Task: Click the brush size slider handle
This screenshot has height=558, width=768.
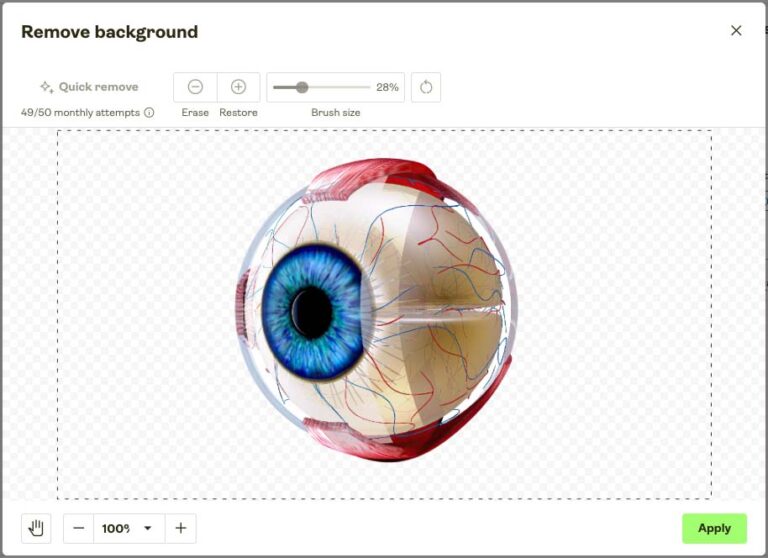Action: coord(302,87)
